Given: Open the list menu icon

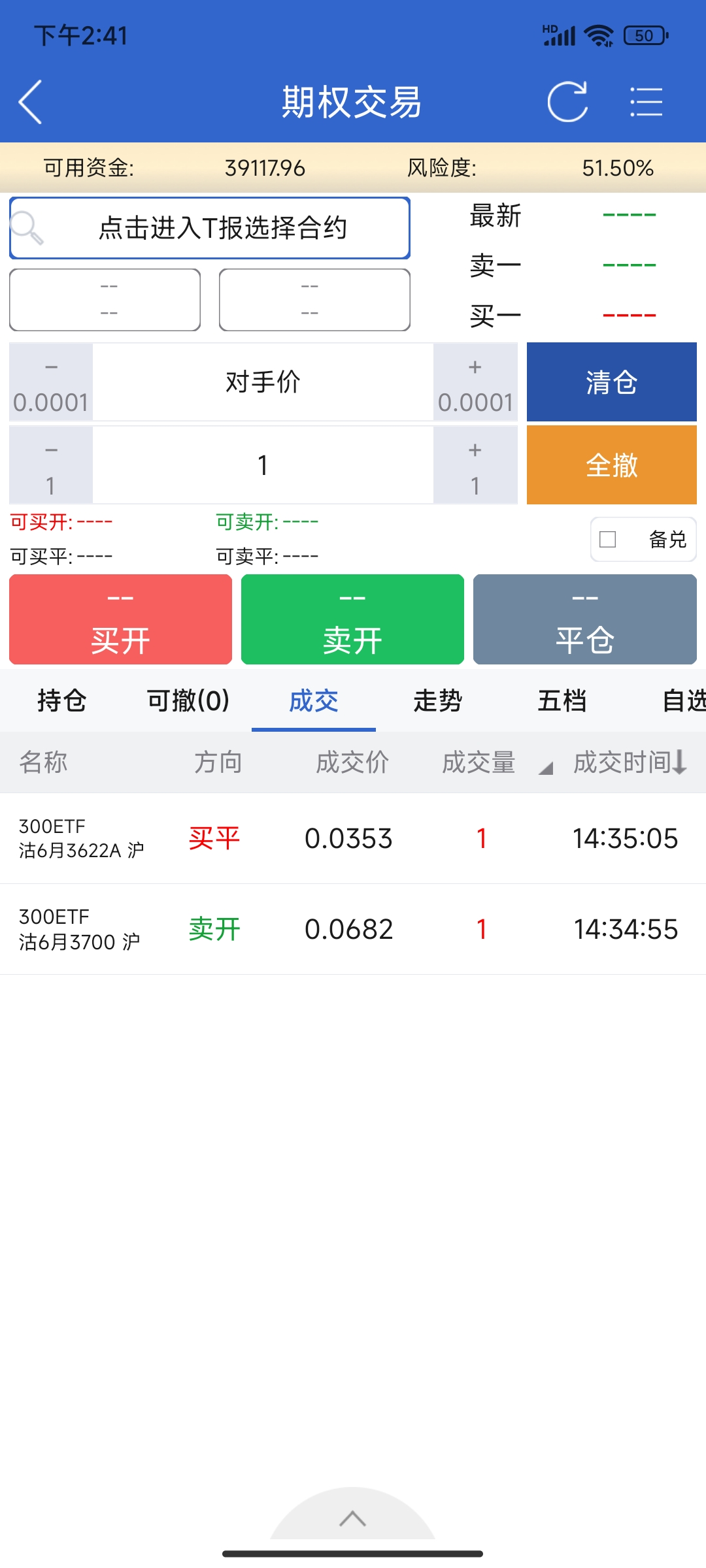Looking at the screenshot, I should tap(646, 102).
